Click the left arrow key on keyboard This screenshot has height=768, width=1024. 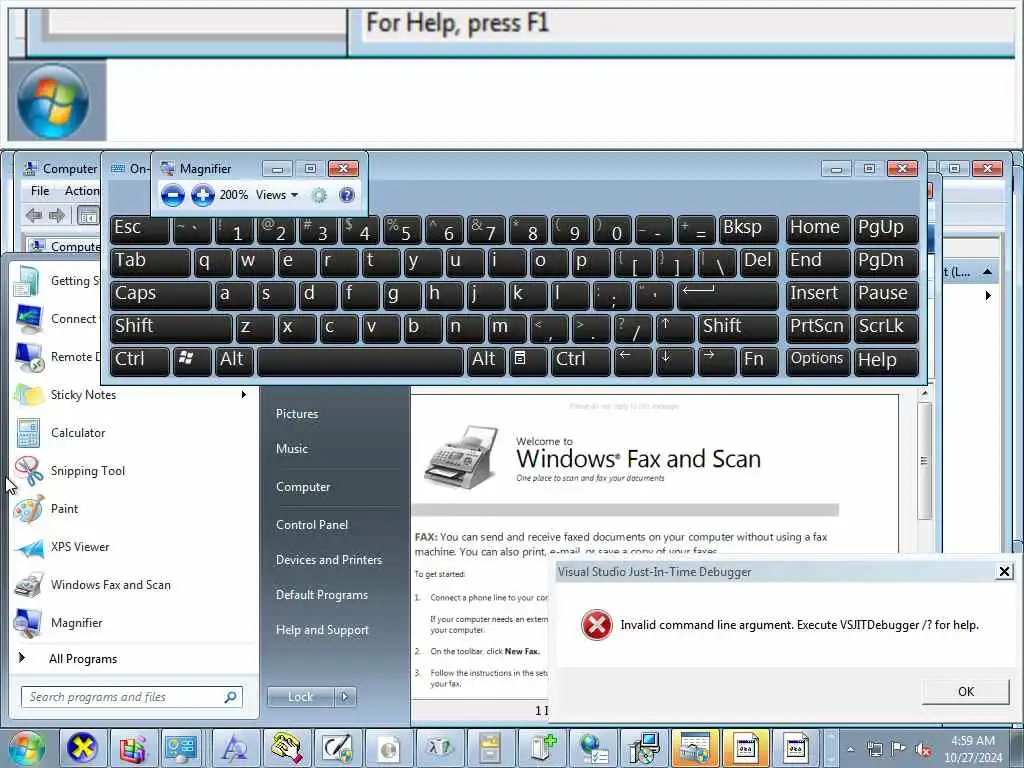tap(633, 361)
